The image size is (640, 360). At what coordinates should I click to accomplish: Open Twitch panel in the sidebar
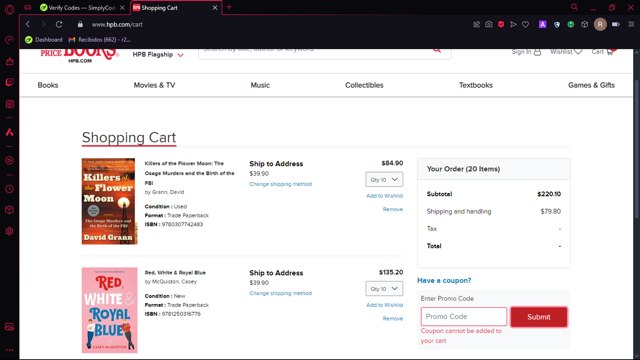(9, 82)
